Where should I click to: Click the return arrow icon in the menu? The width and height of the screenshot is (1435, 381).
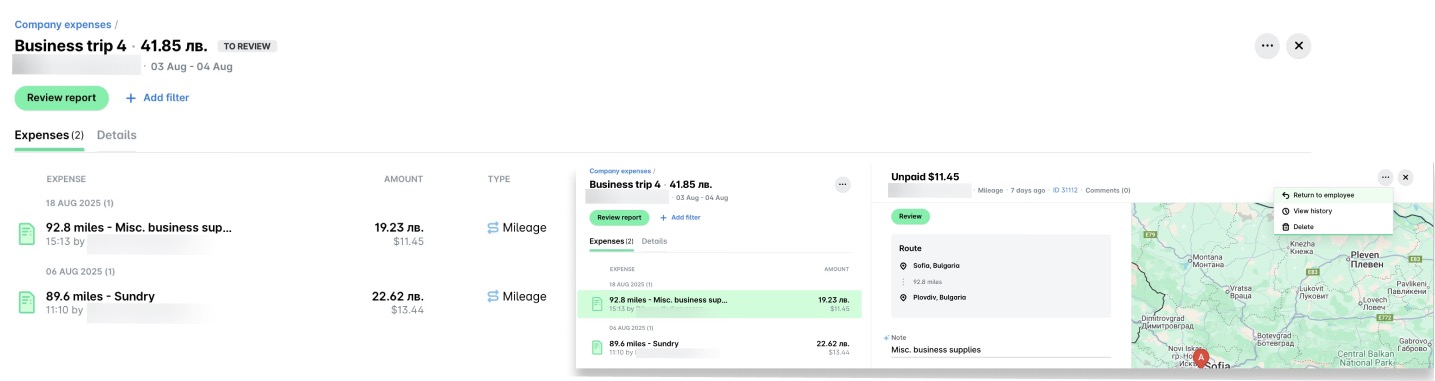tap(1285, 195)
